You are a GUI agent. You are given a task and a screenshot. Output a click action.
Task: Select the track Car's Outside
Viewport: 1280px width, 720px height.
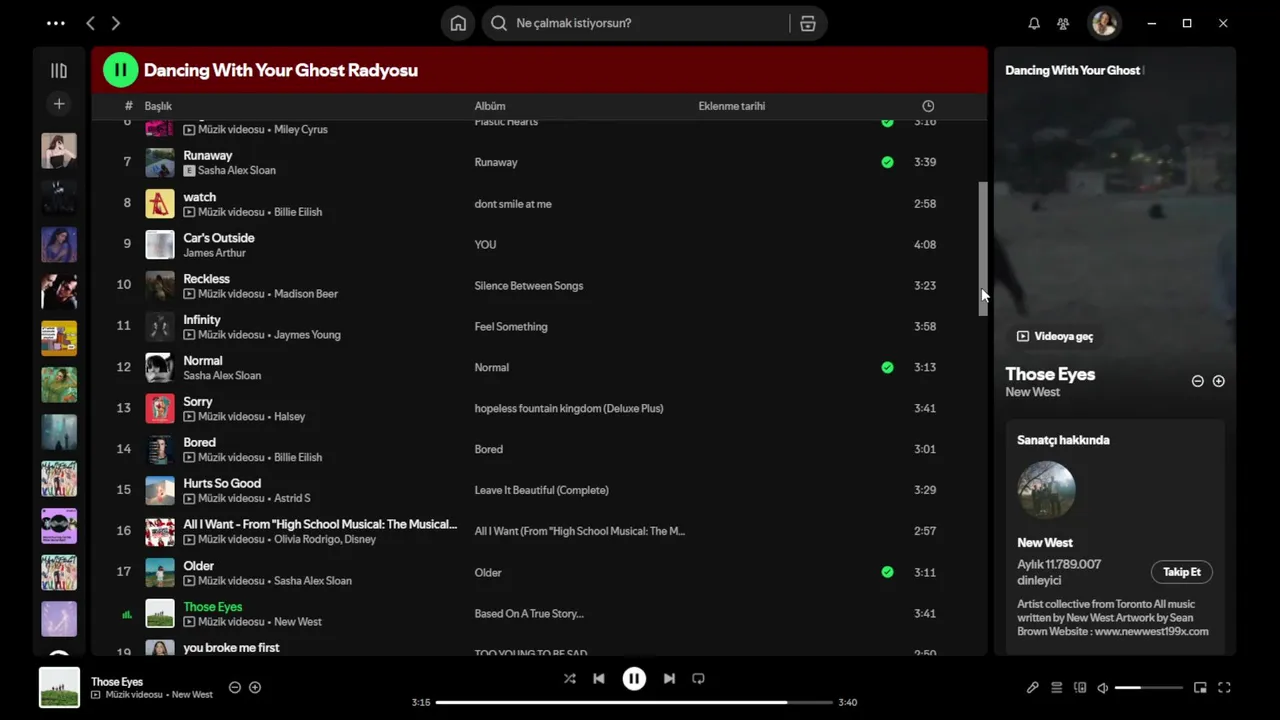tap(219, 238)
